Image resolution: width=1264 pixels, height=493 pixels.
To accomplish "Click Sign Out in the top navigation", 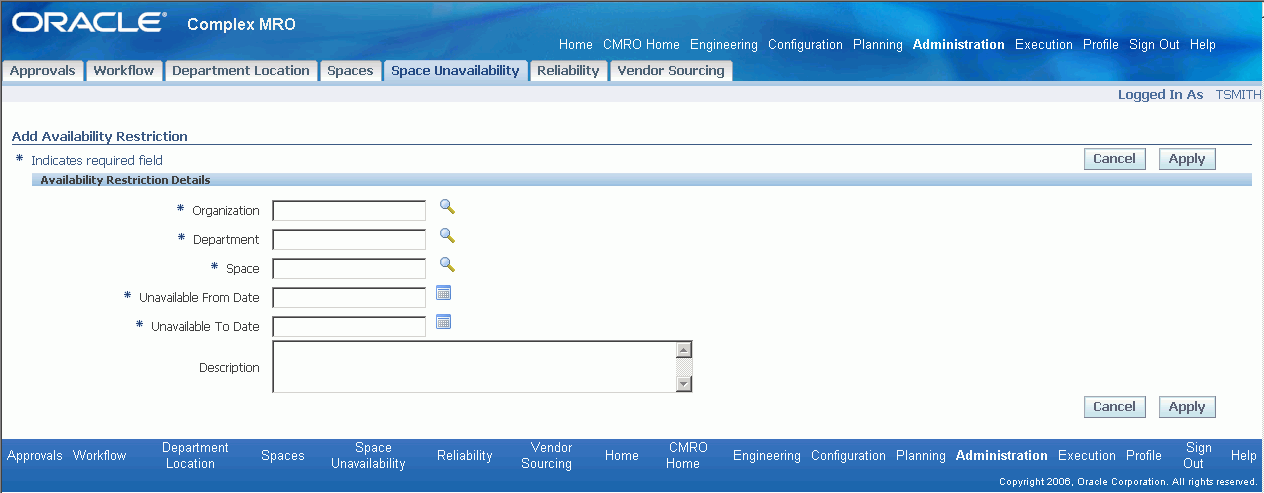I will tap(1154, 45).
